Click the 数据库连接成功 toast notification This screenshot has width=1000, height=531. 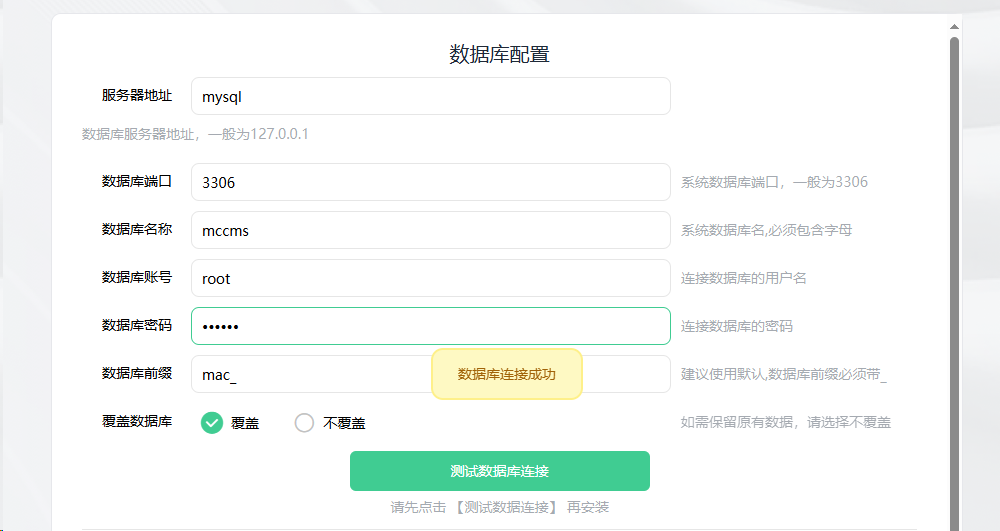click(x=506, y=374)
